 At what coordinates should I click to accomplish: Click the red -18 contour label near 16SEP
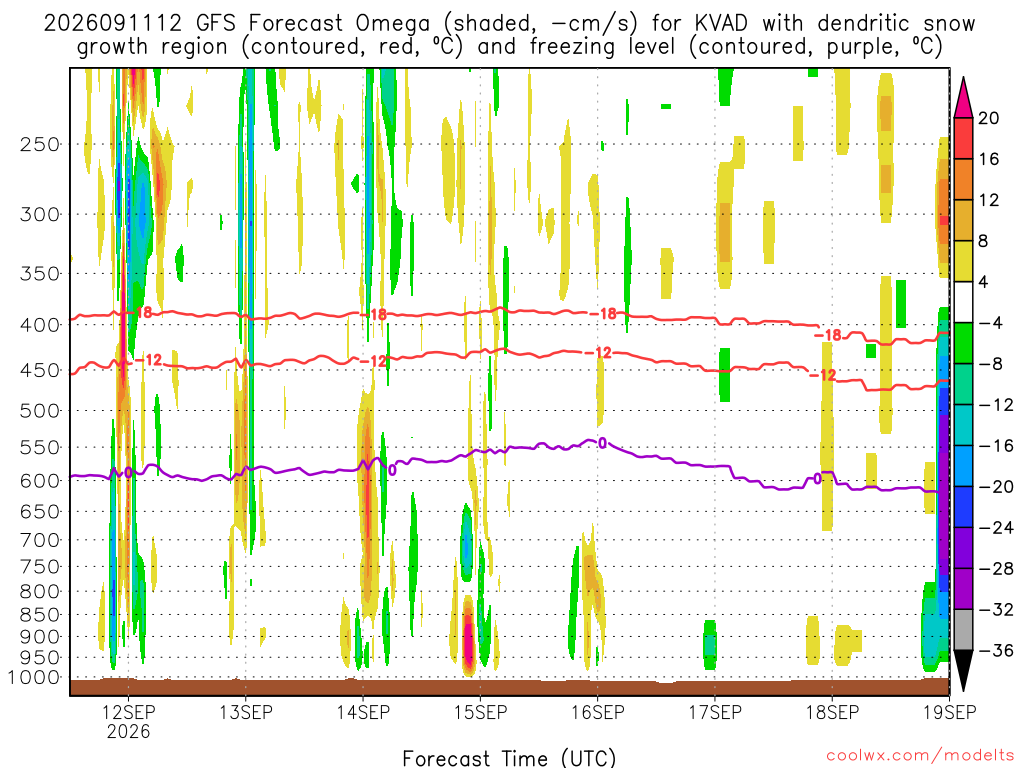603,313
